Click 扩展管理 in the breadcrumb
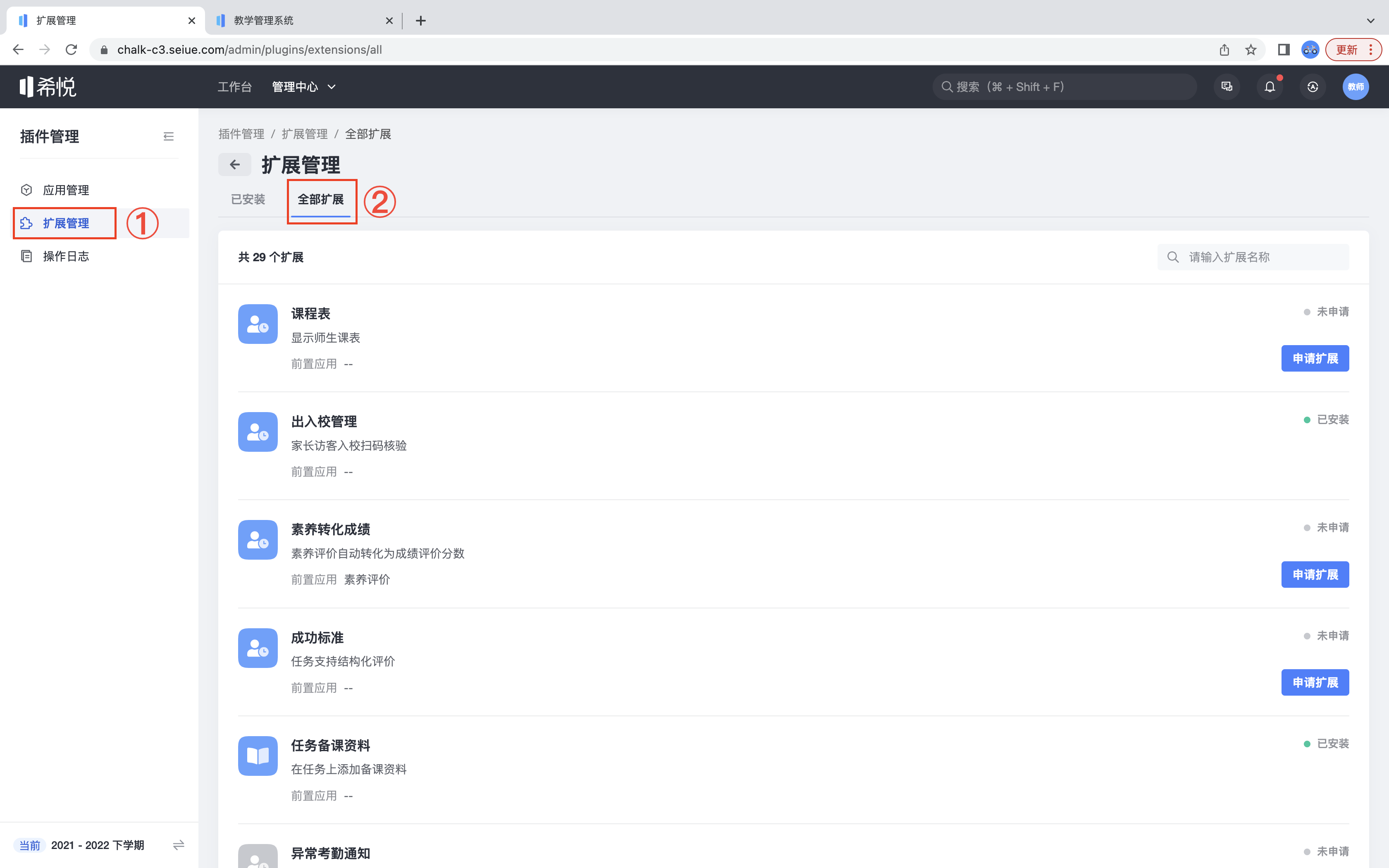Viewport: 1389px width, 868px height. (x=304, y=134)
